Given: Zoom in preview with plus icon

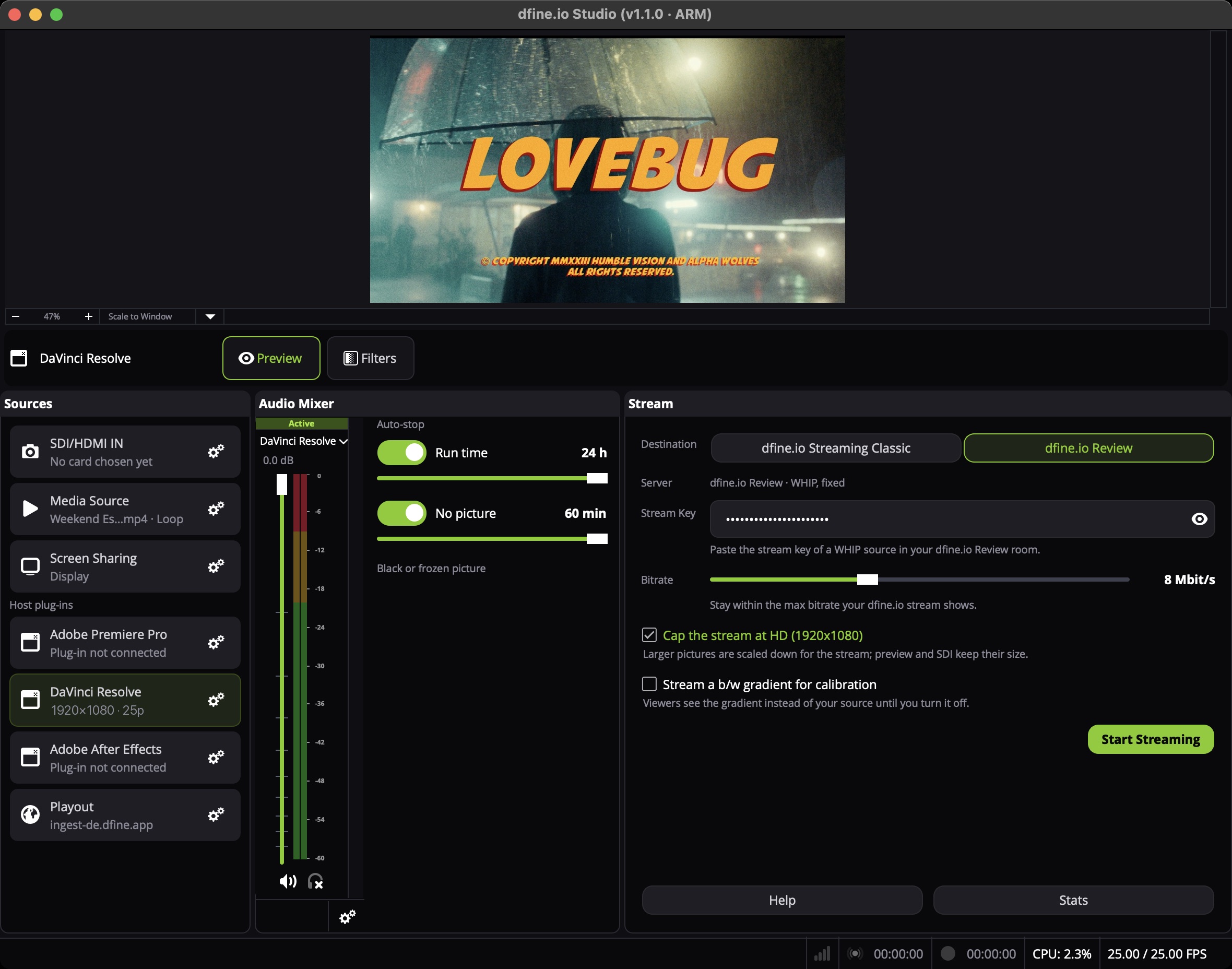Looking at the screenshot, I should pos(89,316).
